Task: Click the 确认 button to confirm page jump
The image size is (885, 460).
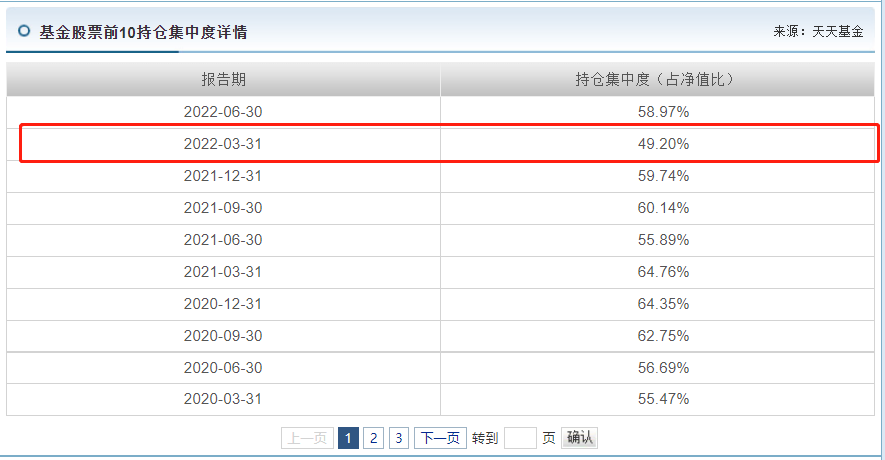Action: tap(579, 438)
